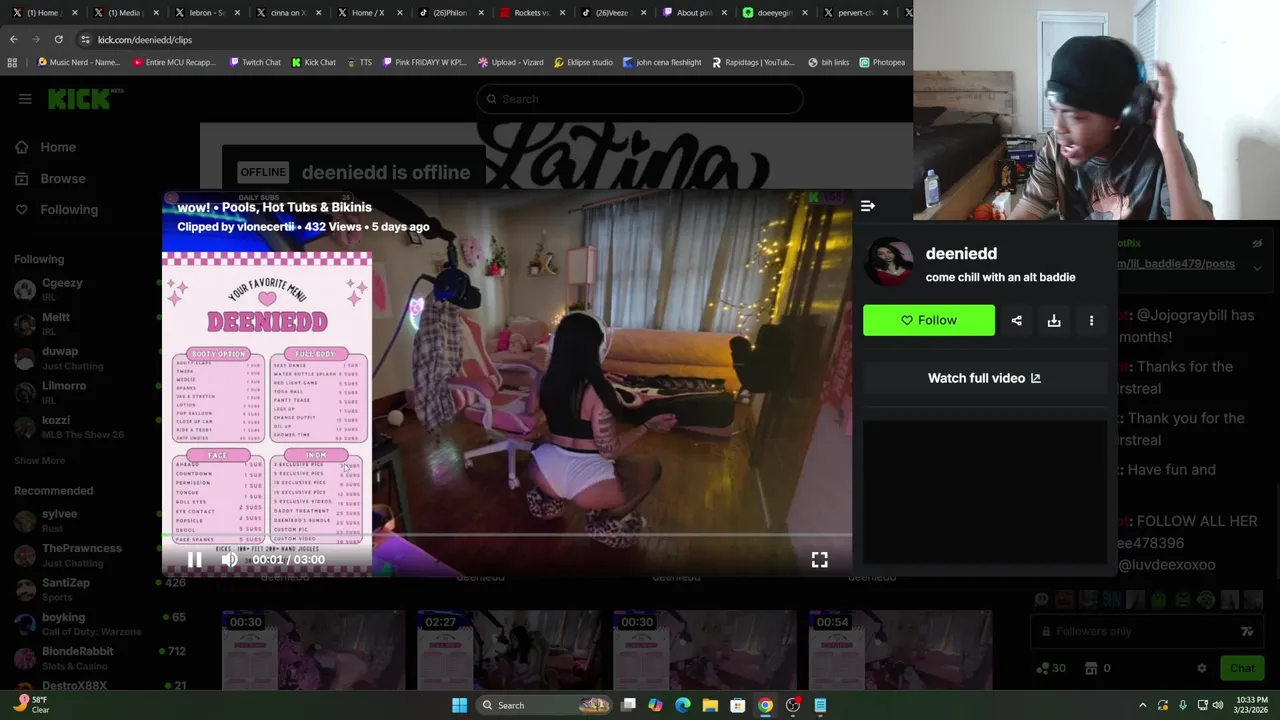Click the Kick search field

pos(640,99)
